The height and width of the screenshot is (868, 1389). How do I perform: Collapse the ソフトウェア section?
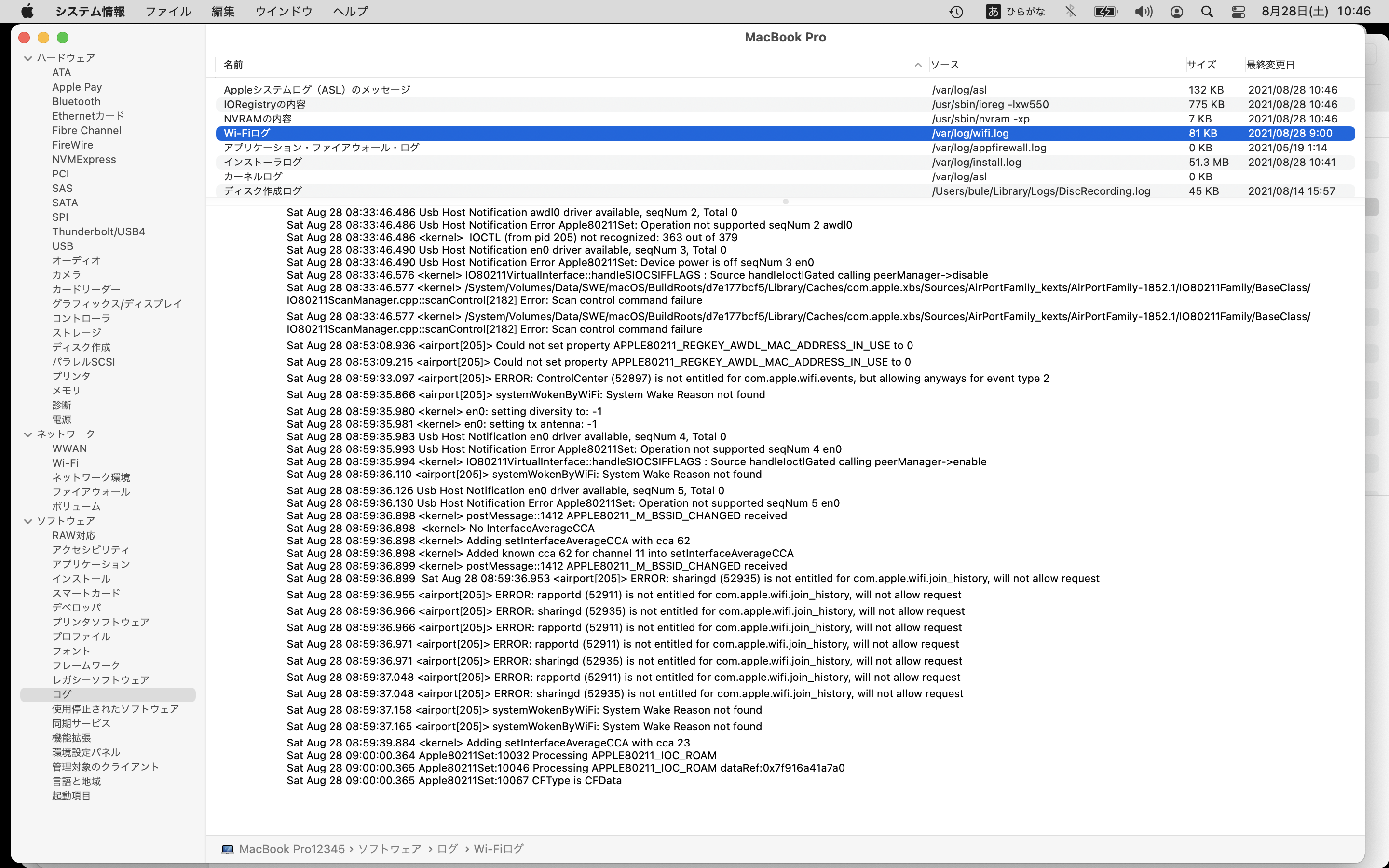[x=27, y=521]
